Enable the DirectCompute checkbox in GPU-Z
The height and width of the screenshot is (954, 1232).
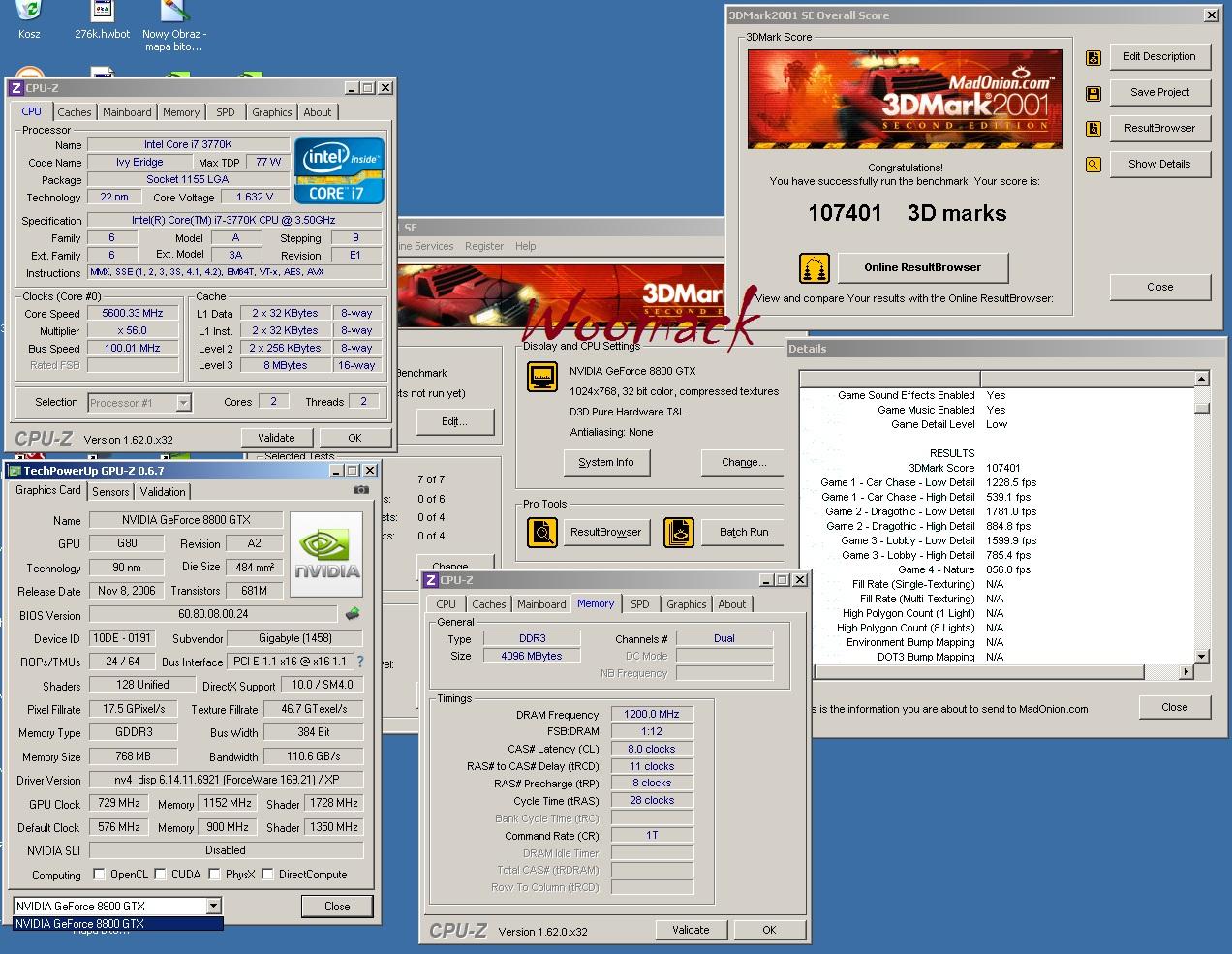point(267,875)
